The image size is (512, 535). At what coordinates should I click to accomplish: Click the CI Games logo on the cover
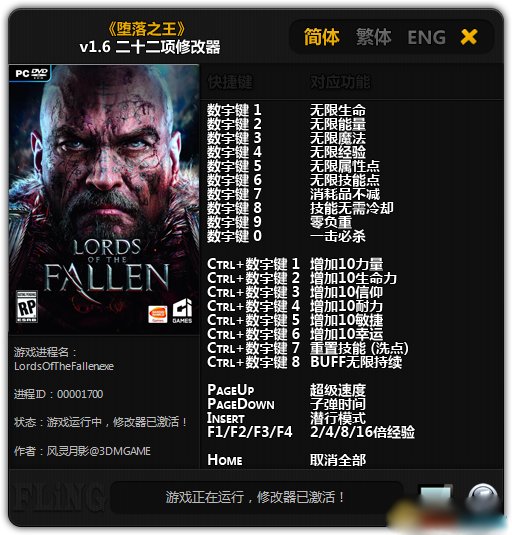tap(182, 311)
